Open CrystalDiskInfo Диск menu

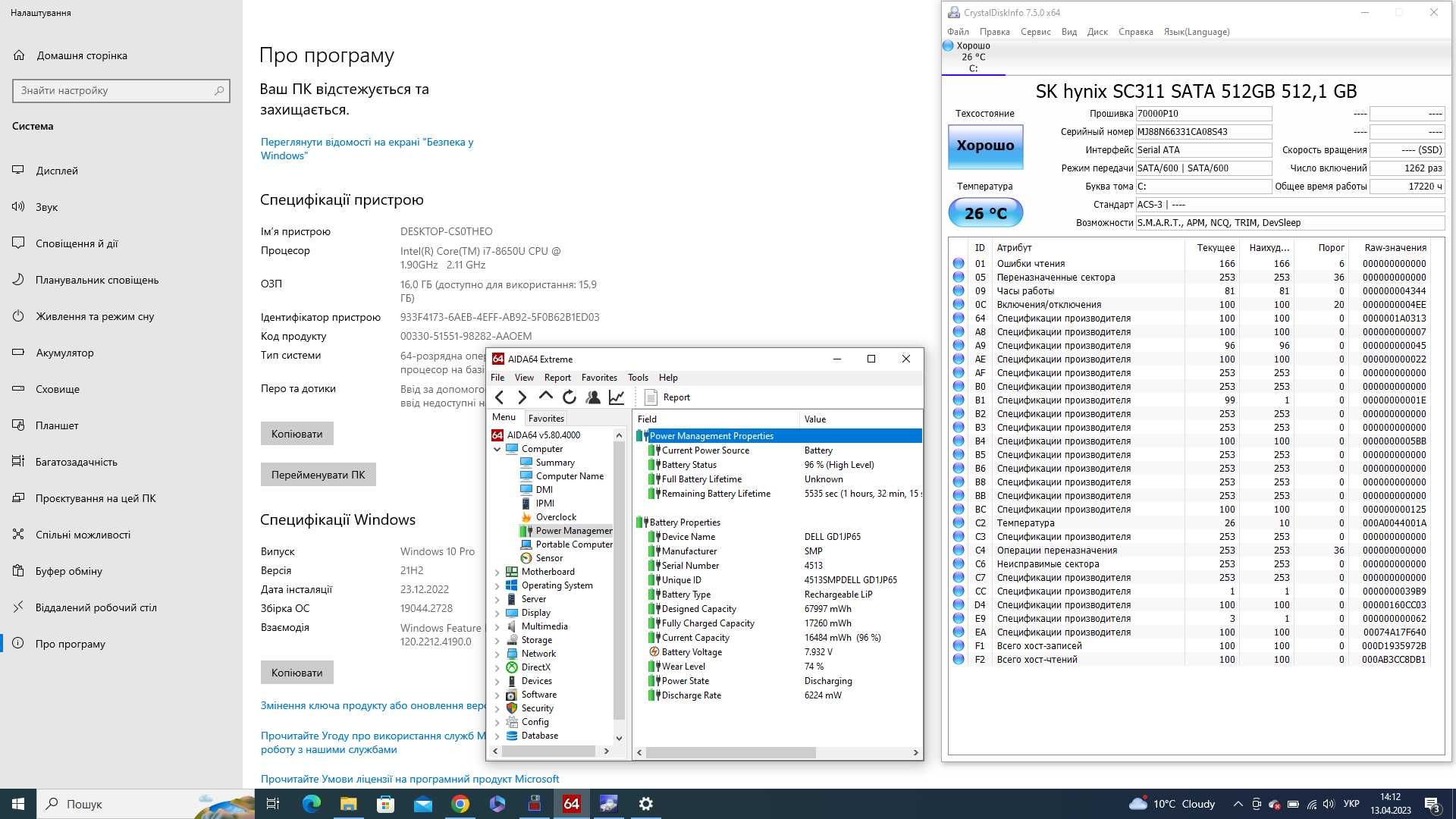tap(1097, 32)
